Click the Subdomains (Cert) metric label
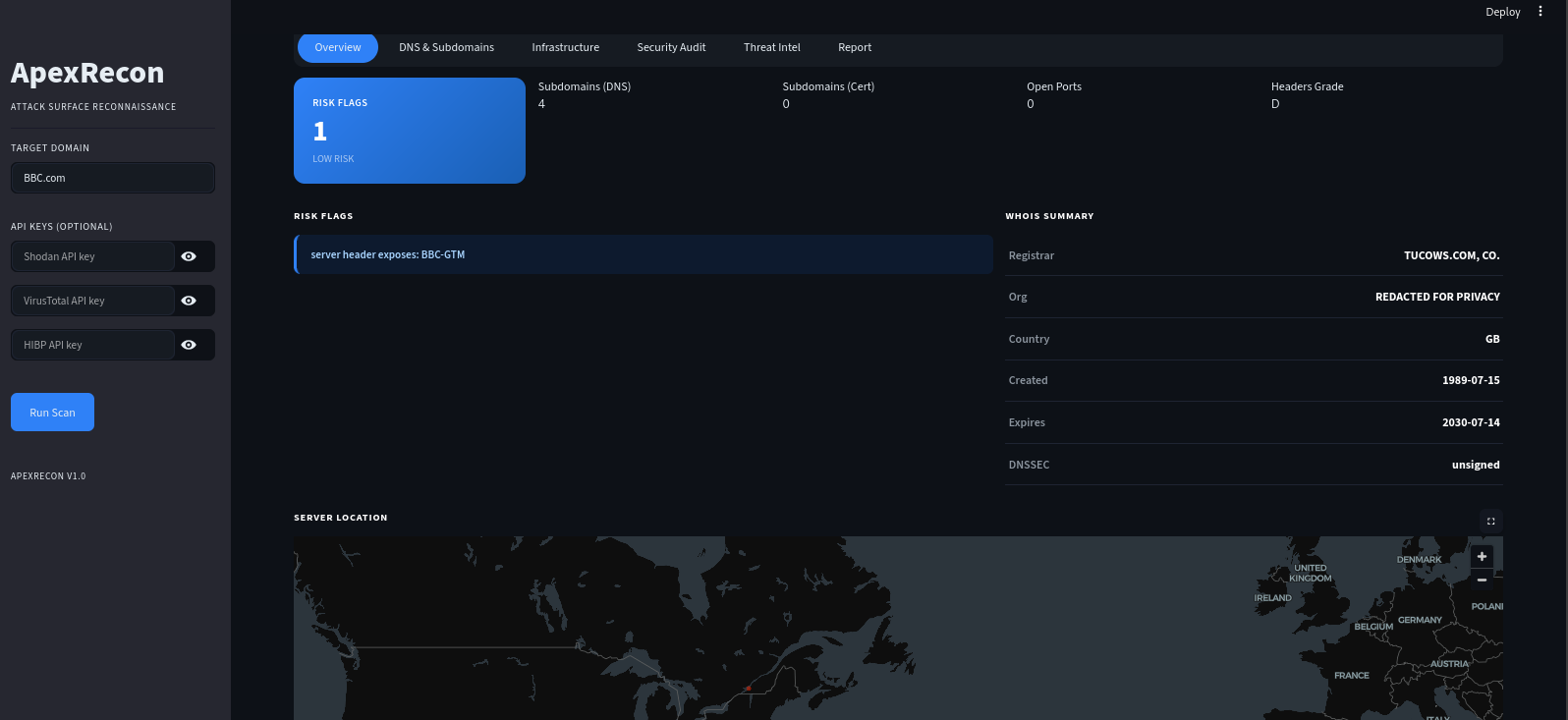The height and width of the screenshot is (720, 1568). pyautogui.click(x=828, y=86)
